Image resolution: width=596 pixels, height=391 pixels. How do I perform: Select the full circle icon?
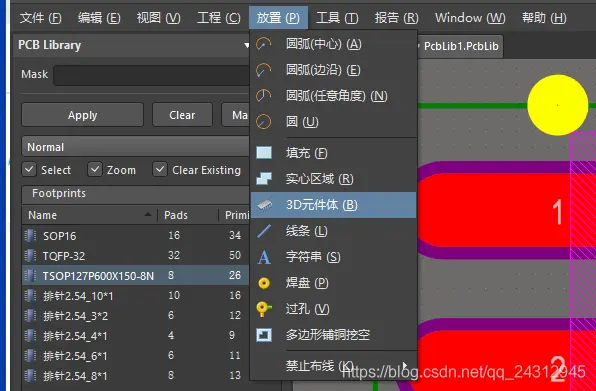pyautogui.click(x=263, y=122)
